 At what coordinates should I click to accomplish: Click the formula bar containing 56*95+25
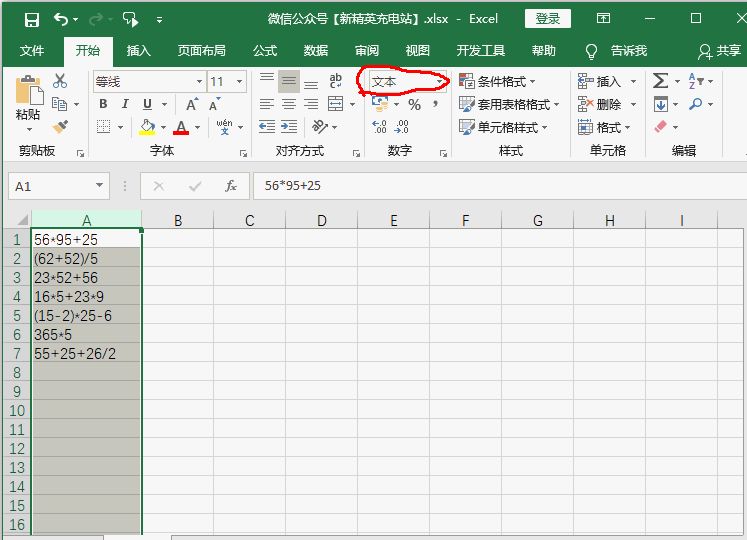(499, 186)
